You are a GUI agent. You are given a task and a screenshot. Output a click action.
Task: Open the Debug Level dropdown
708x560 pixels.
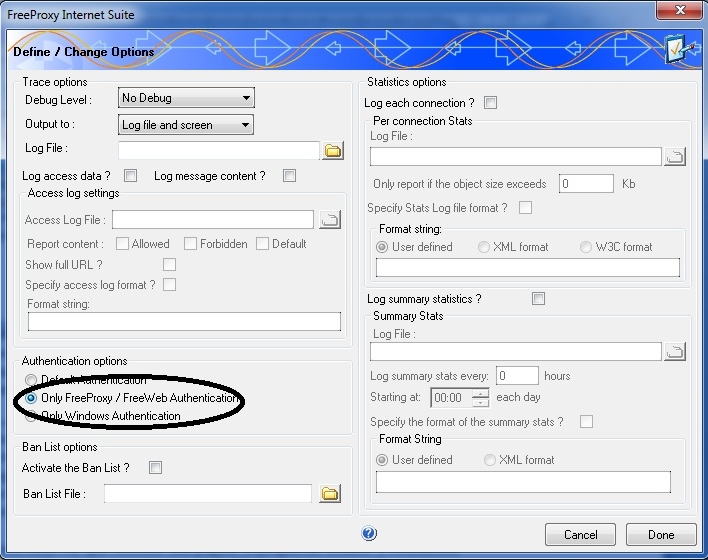coord(186,98)
